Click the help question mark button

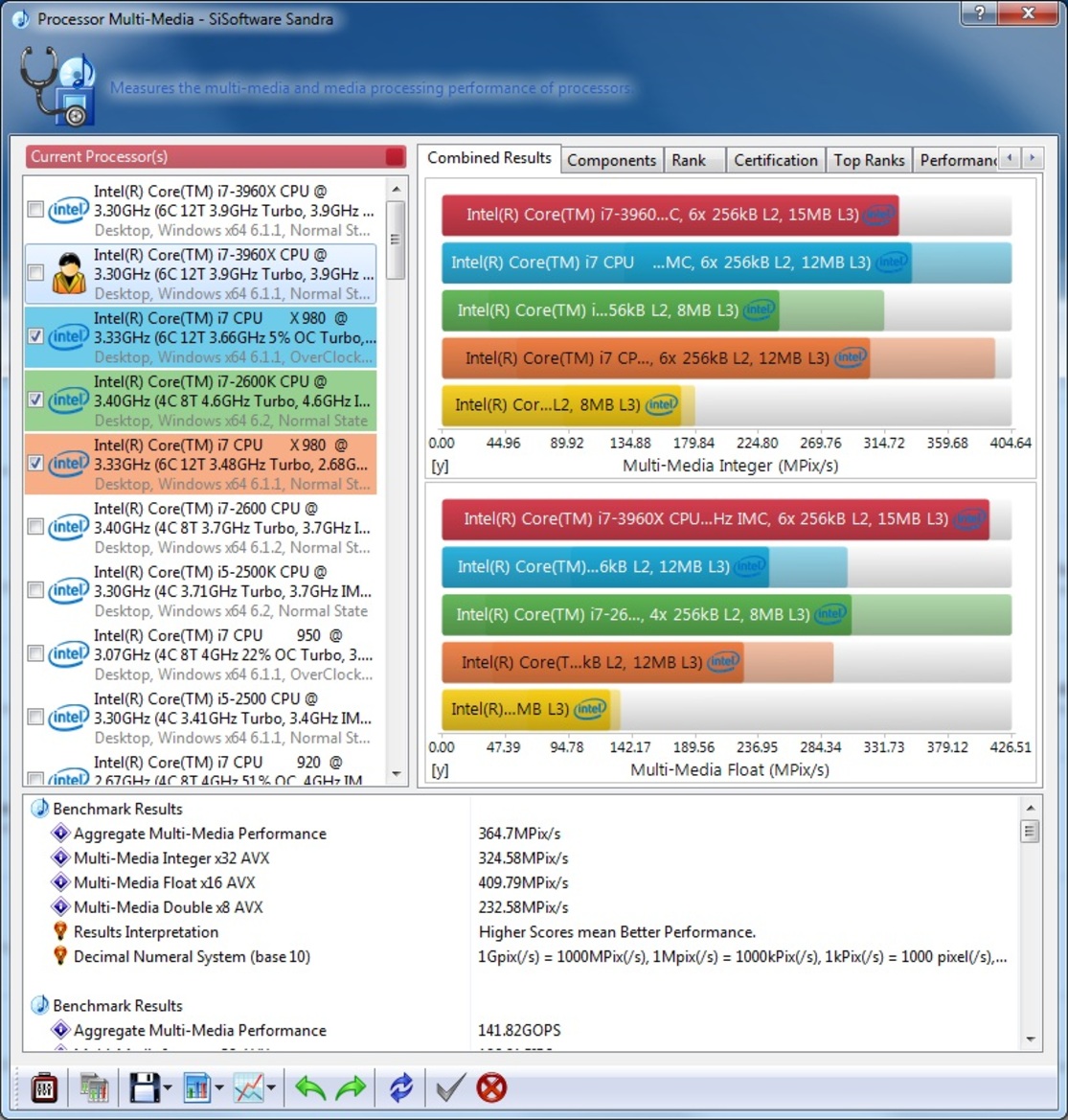click(980, 12)
